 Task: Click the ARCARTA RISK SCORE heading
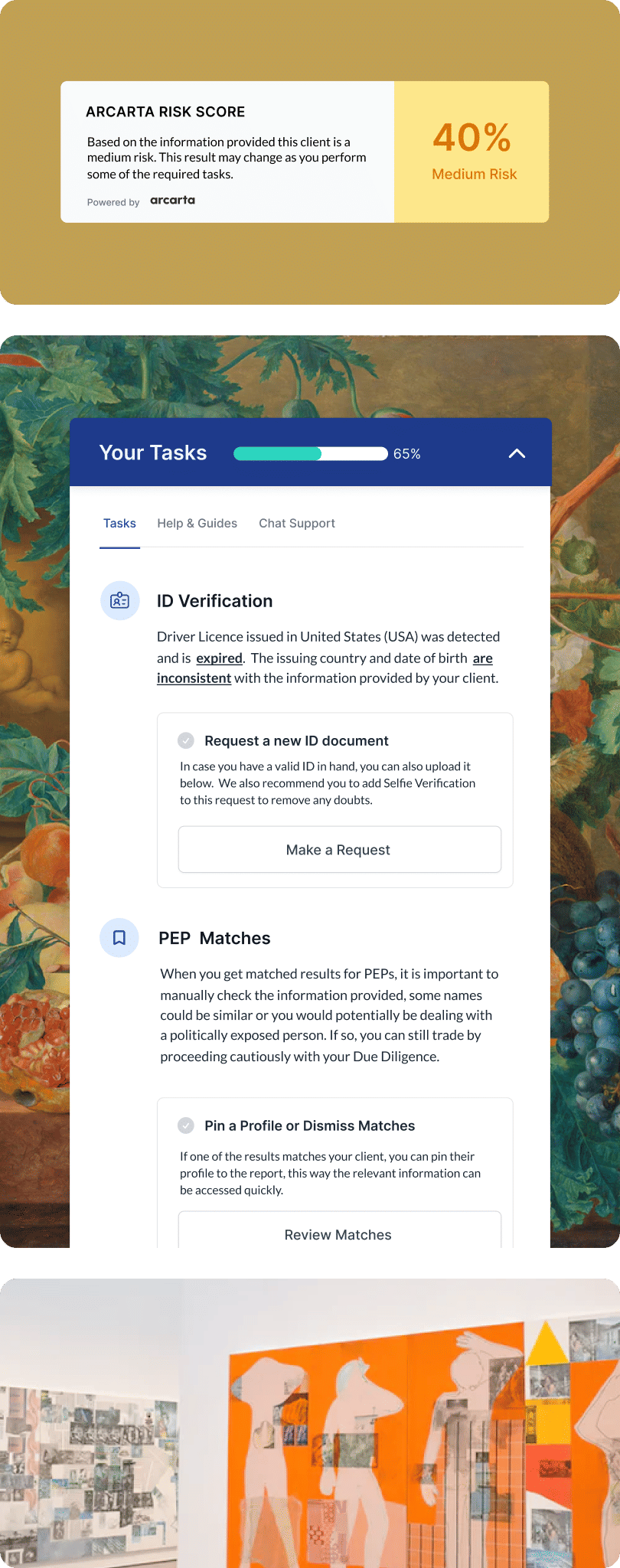tap(165, 112)
